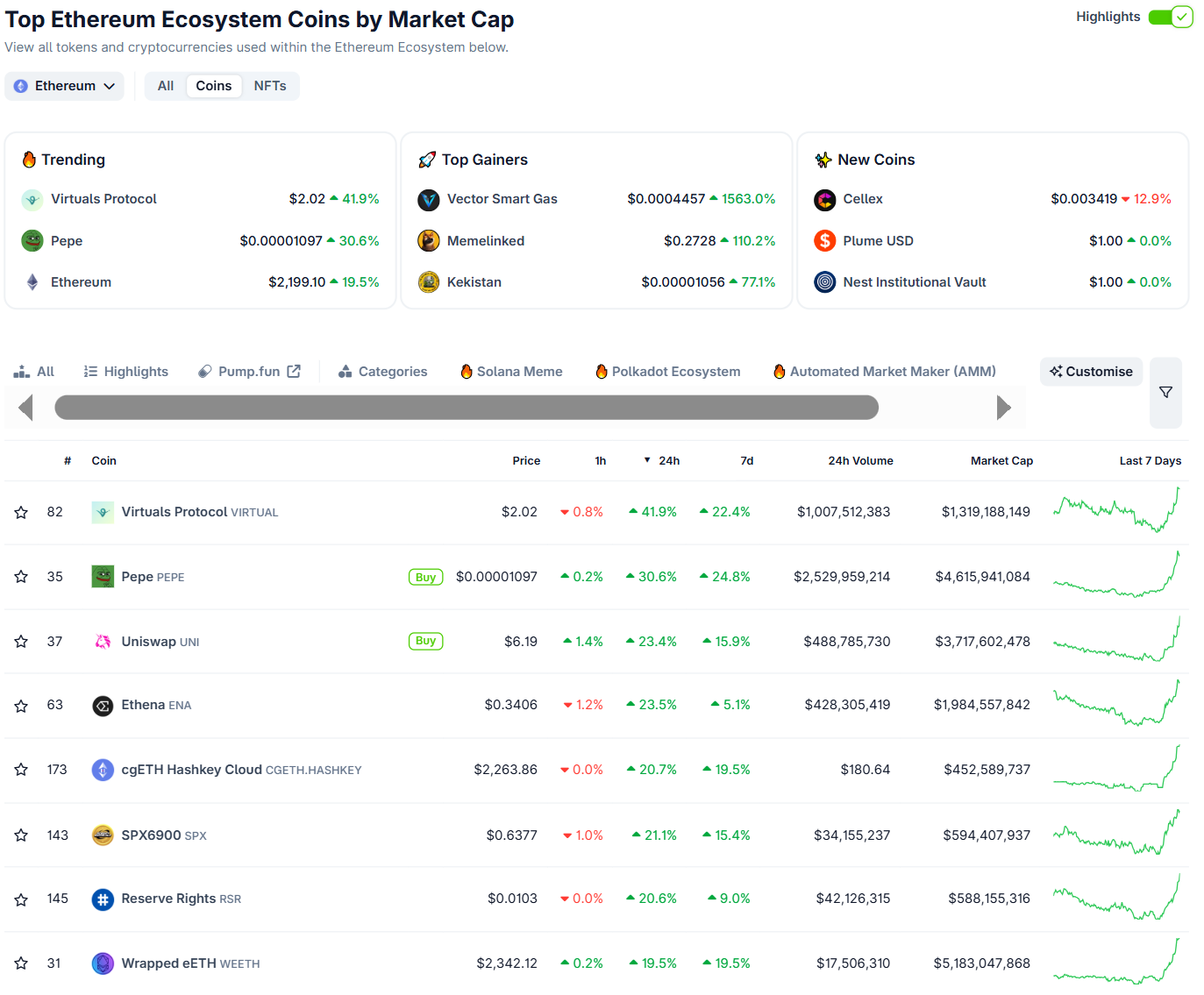Open the Solana Meme category
Image resolution: width=1204 pixels, height=995 pixels.
[x=511, y=372]
